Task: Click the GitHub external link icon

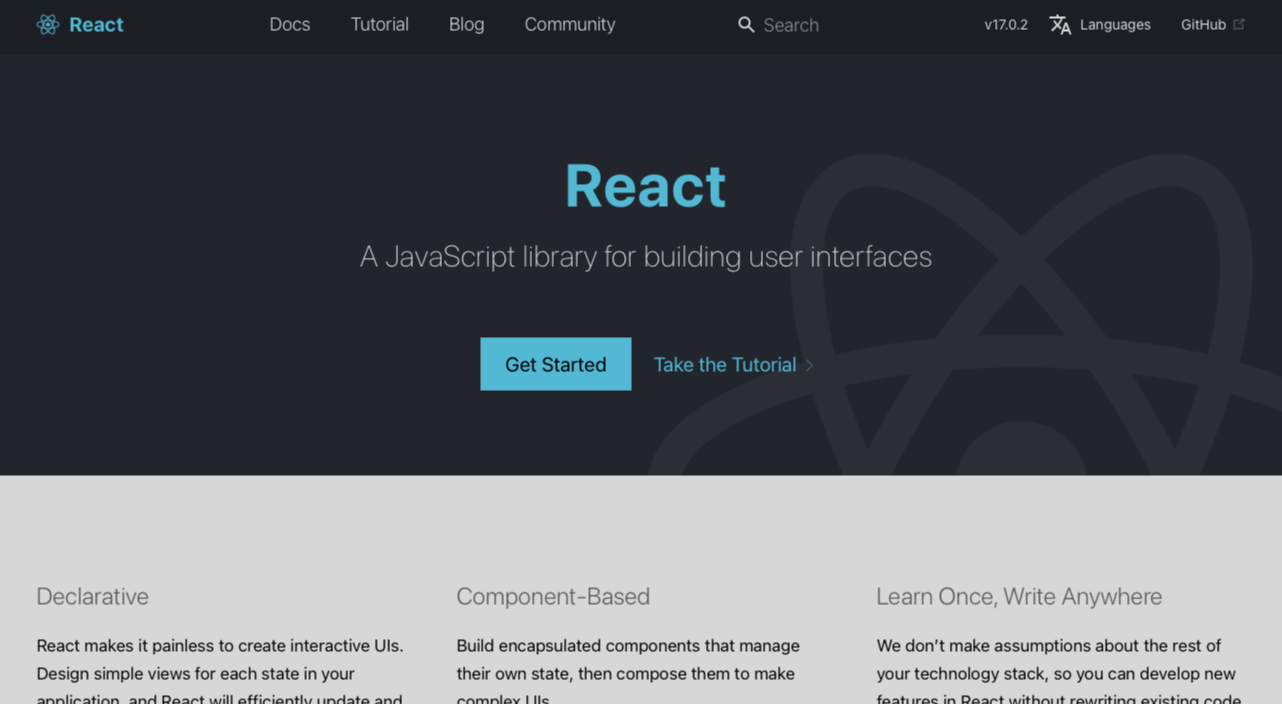Action: click(1240, 24)
